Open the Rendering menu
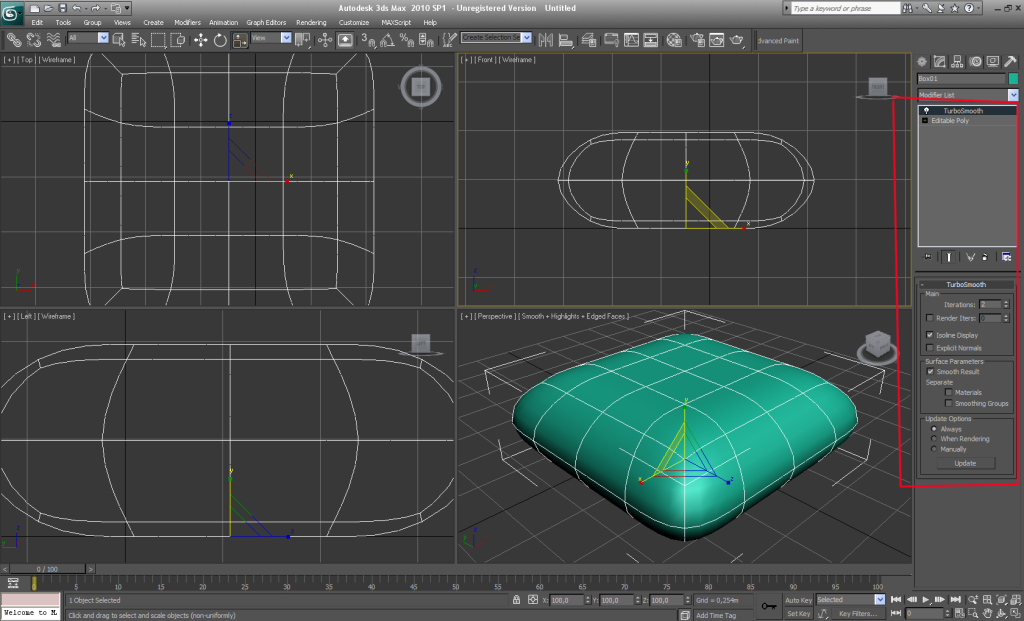This screenshot has height=621, width=1024. coord(311,22)
